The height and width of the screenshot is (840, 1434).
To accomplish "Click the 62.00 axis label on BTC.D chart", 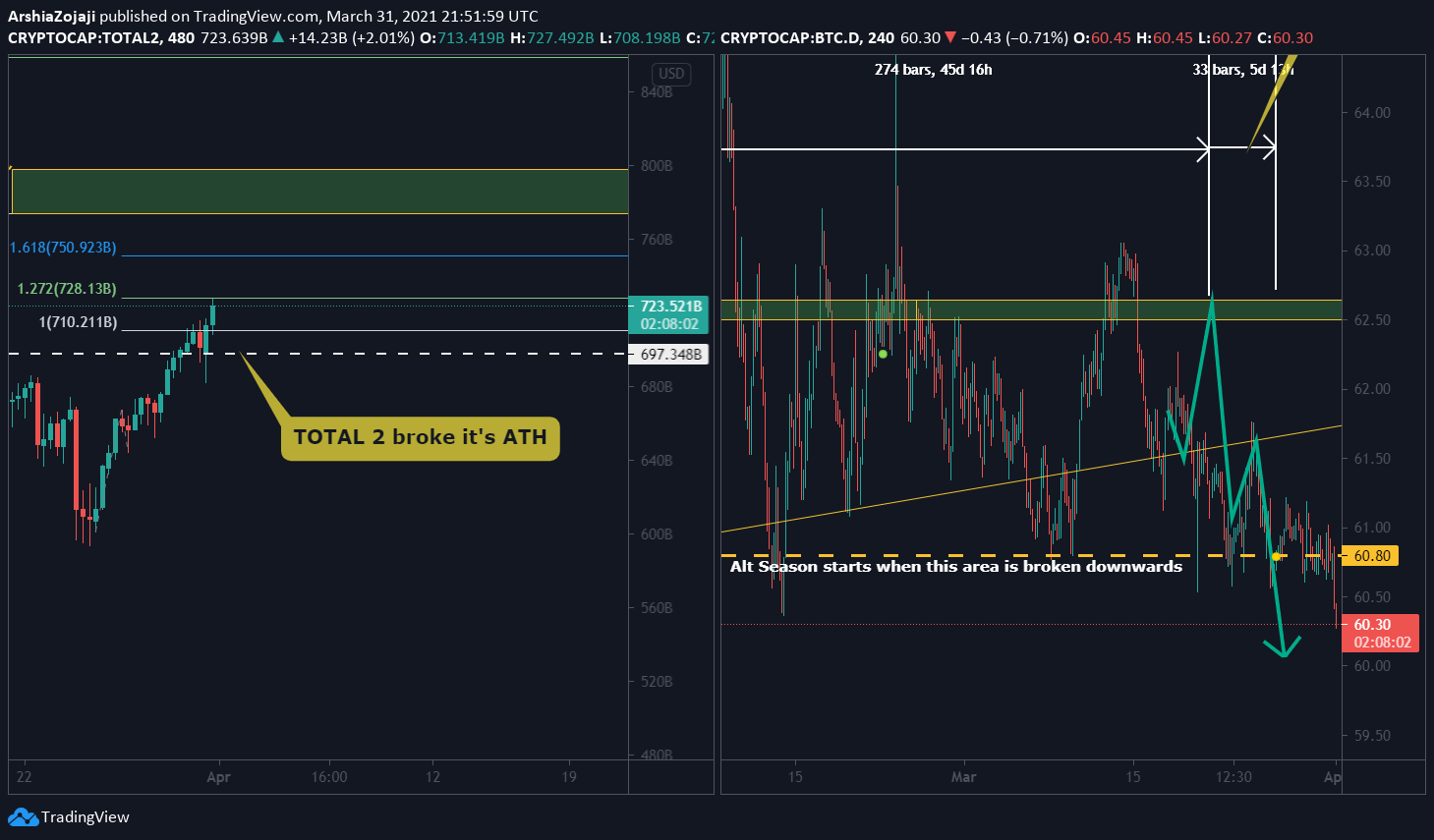I will pyautogui.click(x=1372, y=389).
